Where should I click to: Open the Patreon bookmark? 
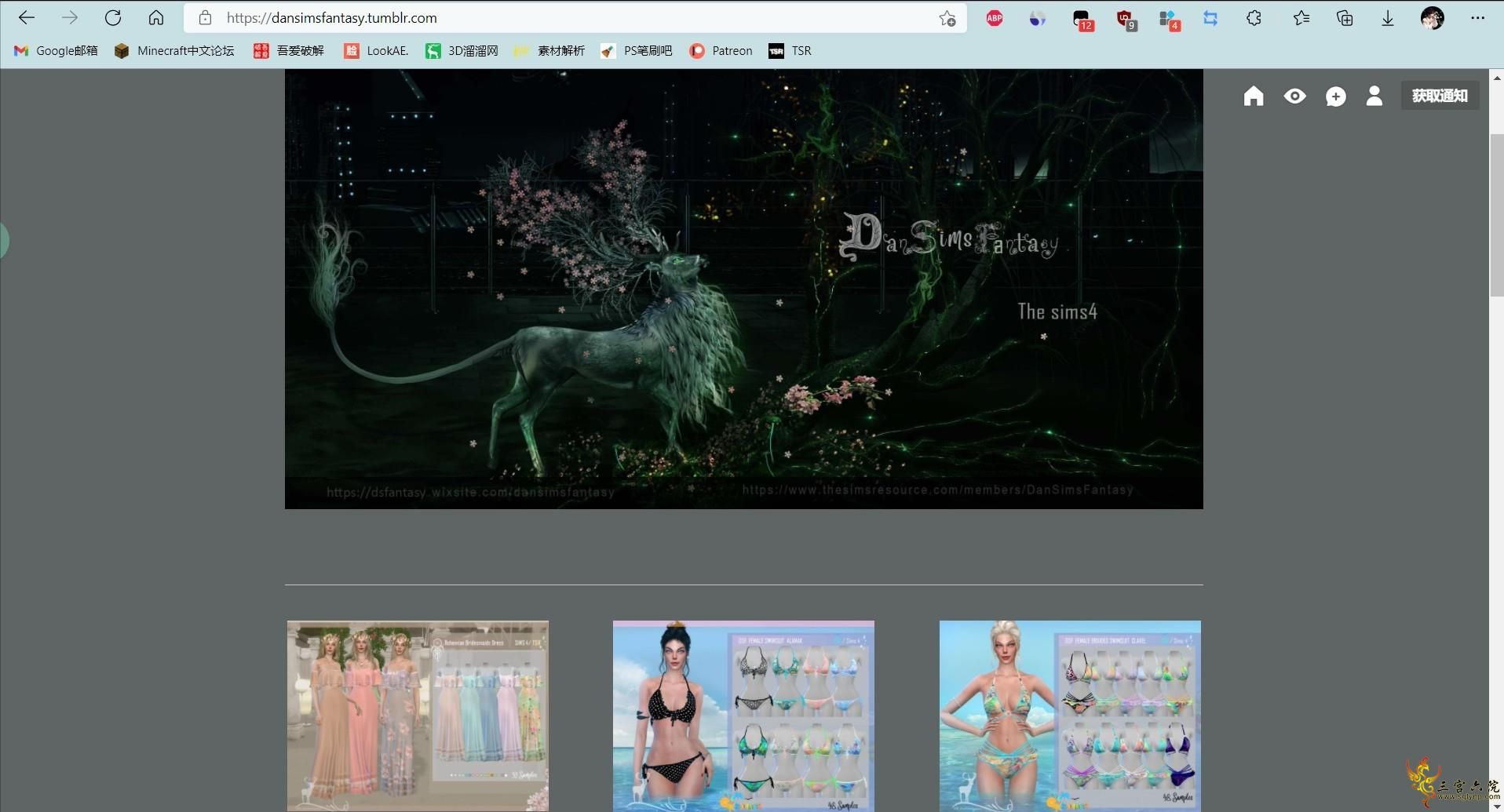tap(721, 51)
